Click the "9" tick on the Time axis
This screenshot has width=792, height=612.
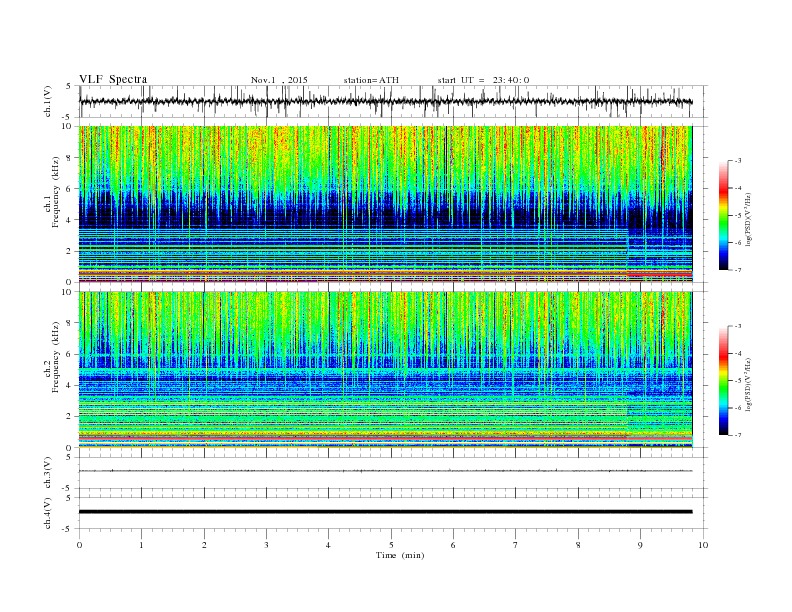pos(640,545)
